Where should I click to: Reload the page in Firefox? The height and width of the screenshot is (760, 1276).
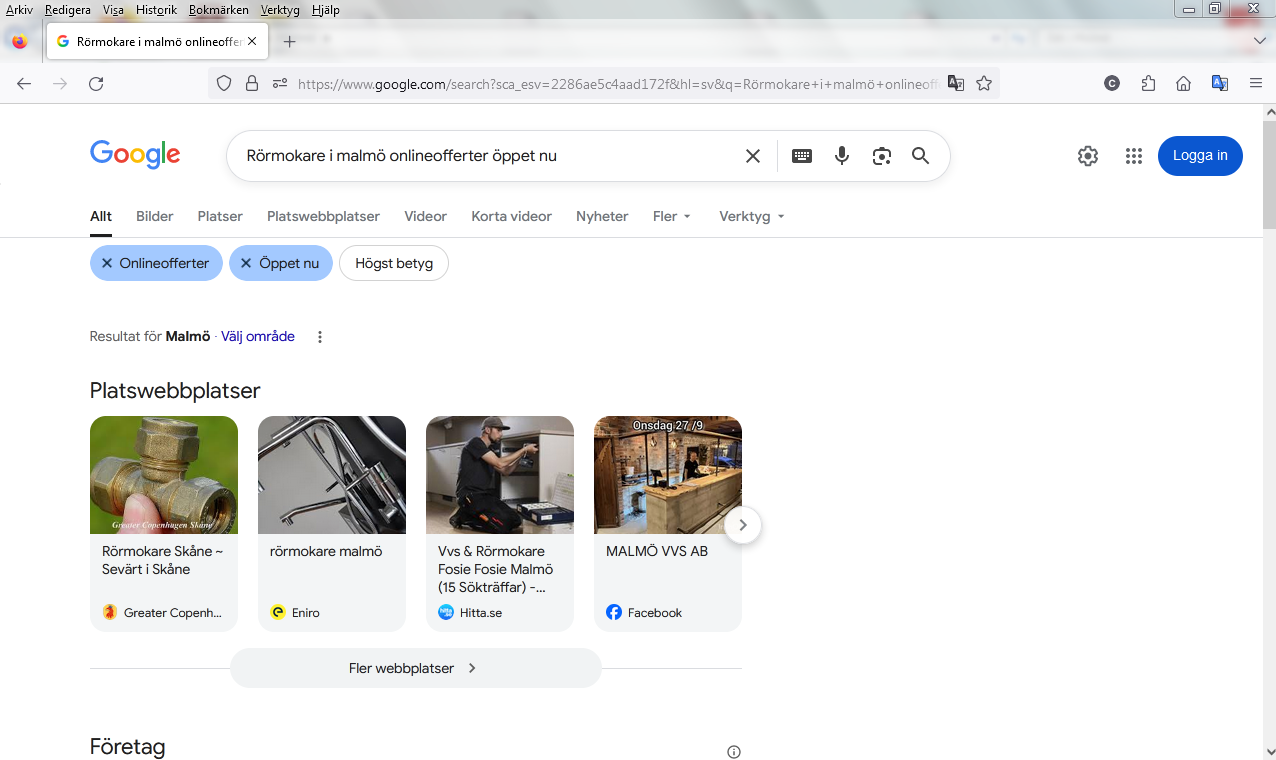pyautogui.click(x=96, y=84)
